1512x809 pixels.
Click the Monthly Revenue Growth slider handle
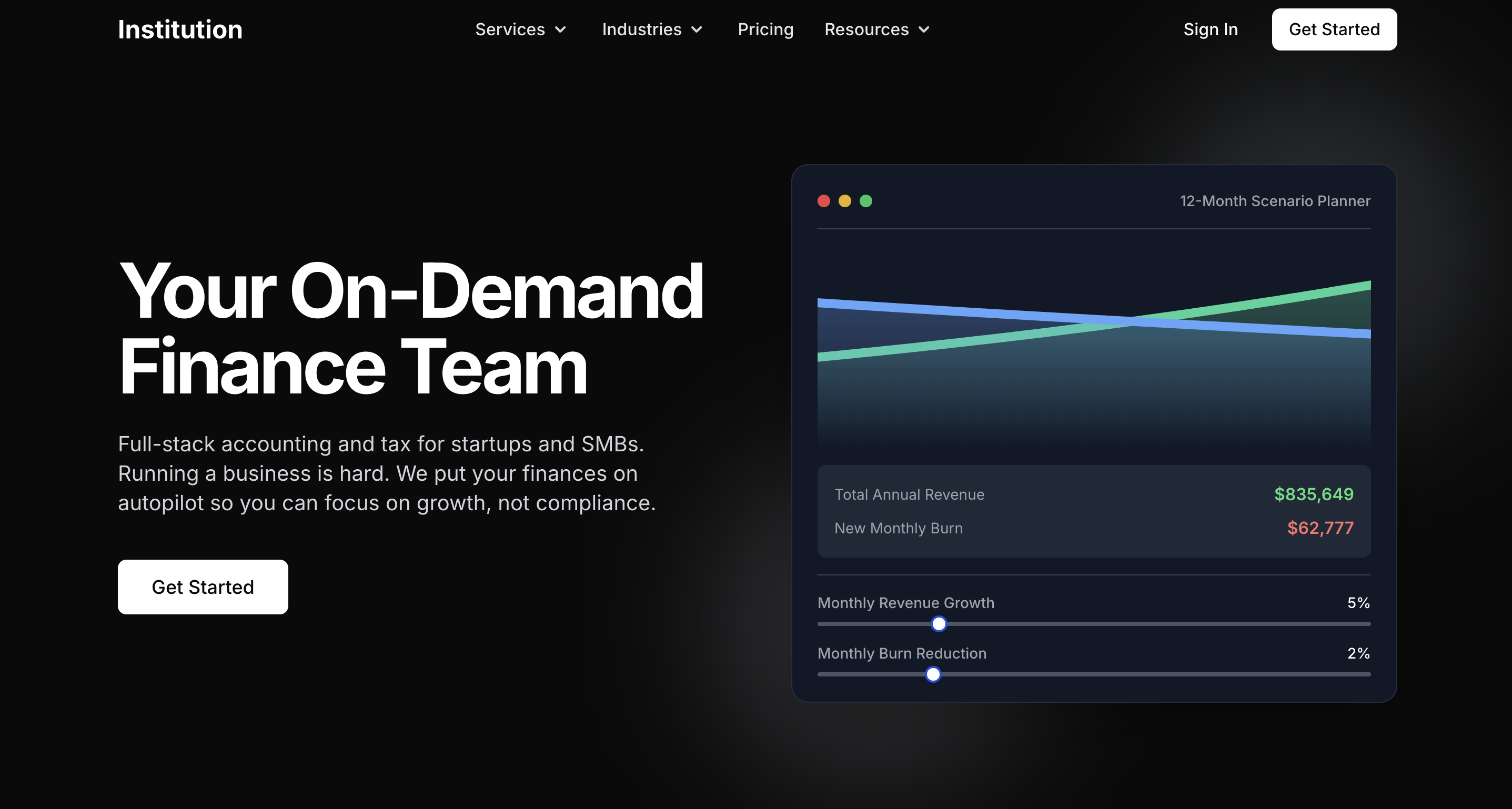[x=939, y=624]
